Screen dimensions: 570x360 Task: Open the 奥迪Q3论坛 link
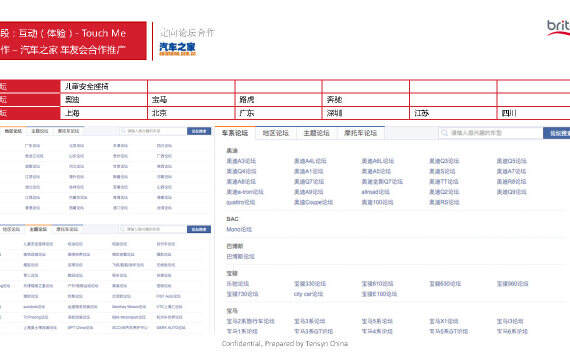pos(444,161)
